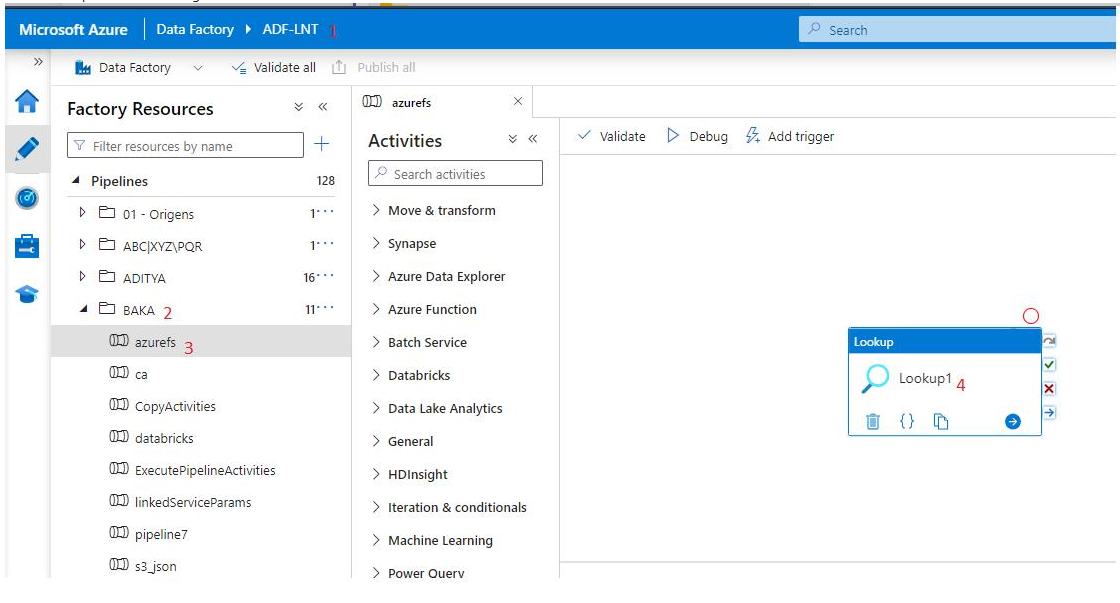Click Data Factory breadcrumb link
This screenshot has height=603, width=1120.
pyautogui.click(x=195, y=29)
